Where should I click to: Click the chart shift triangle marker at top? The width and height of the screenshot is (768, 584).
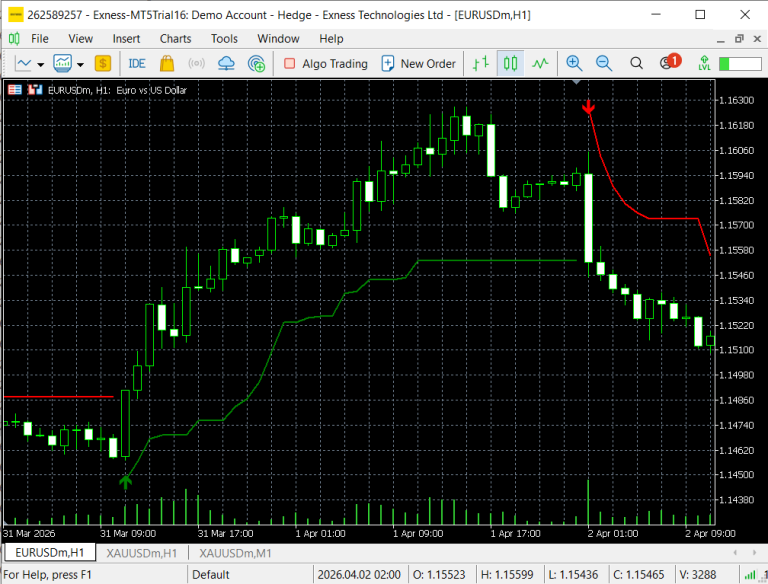pos(576,82)
